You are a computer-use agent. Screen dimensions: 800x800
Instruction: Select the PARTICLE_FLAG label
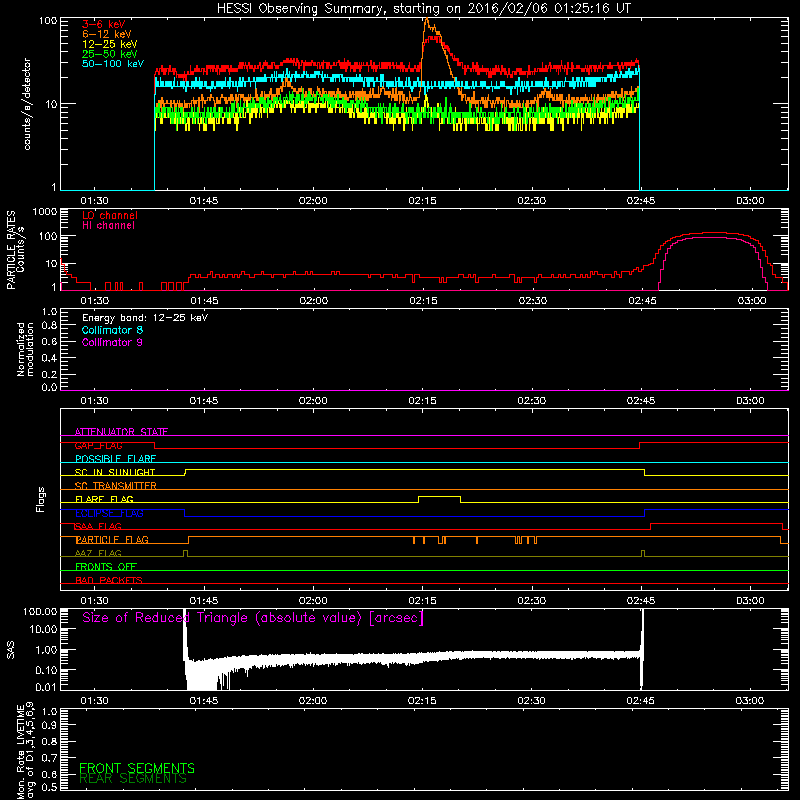click(x=112, y=540)
